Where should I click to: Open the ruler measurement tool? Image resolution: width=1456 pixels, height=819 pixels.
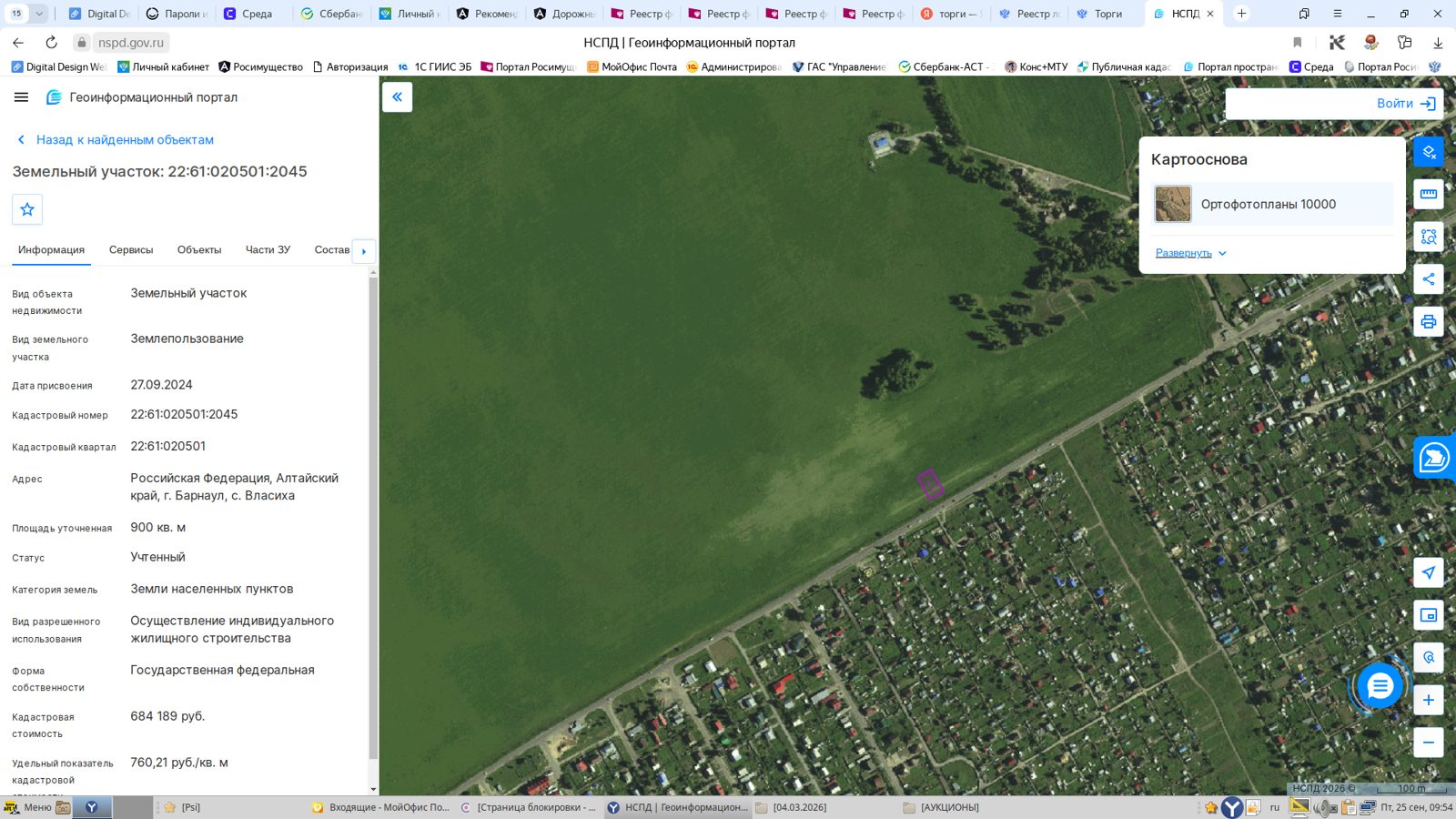click(x=1429, y=194)
